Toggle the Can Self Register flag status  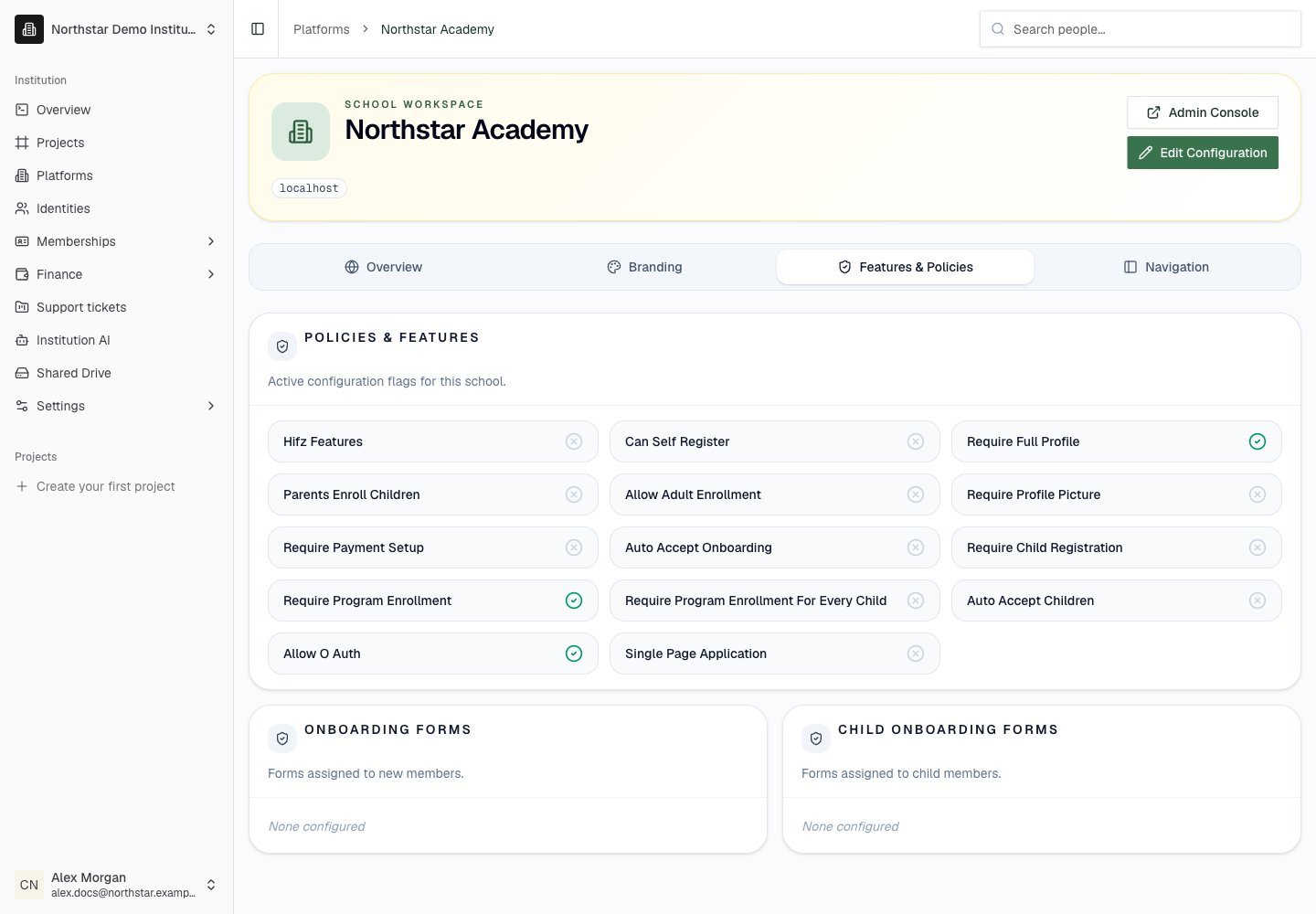(x=916, y=441)
